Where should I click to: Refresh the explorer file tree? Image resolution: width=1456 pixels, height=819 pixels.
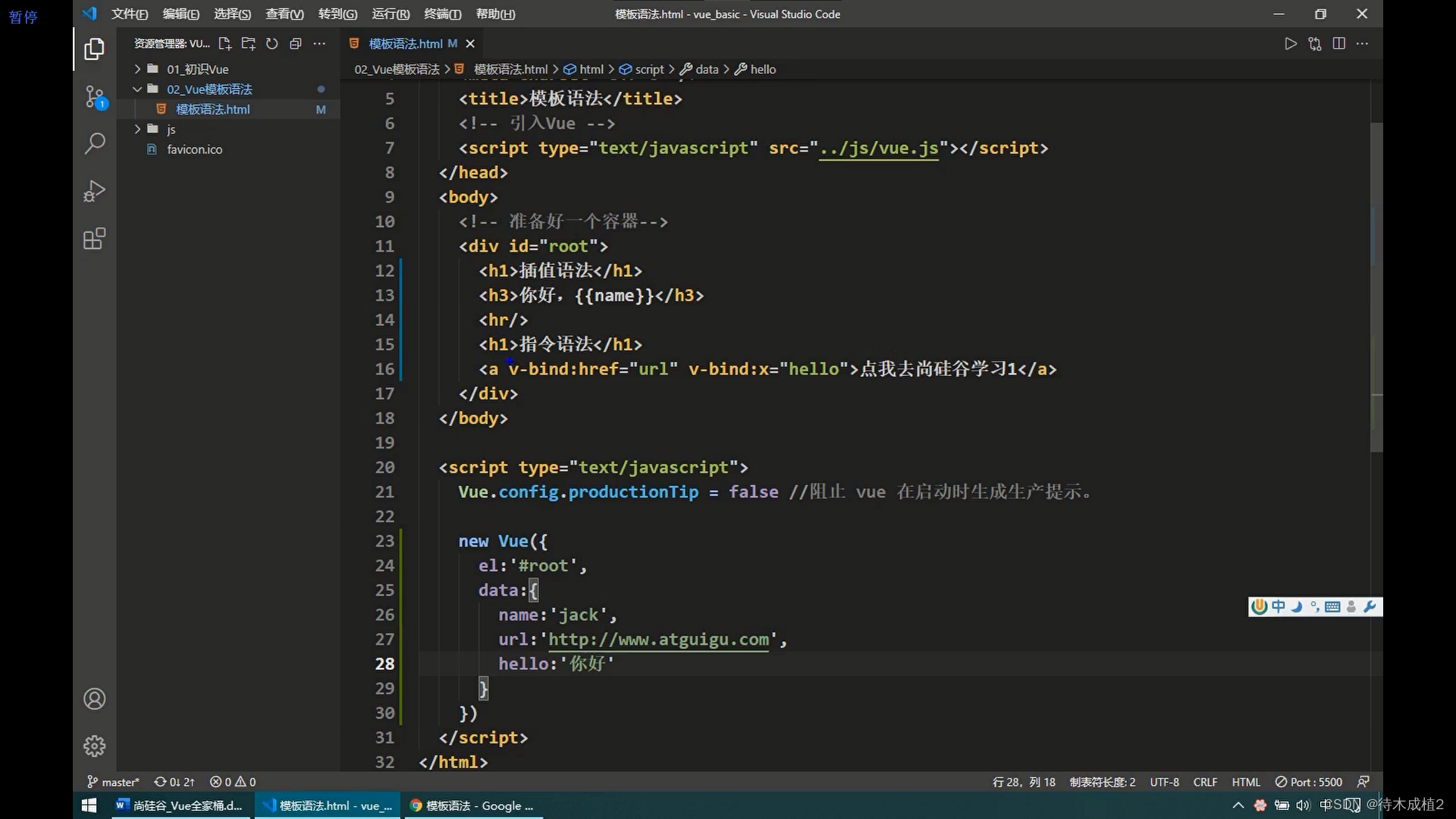[271, 44]
